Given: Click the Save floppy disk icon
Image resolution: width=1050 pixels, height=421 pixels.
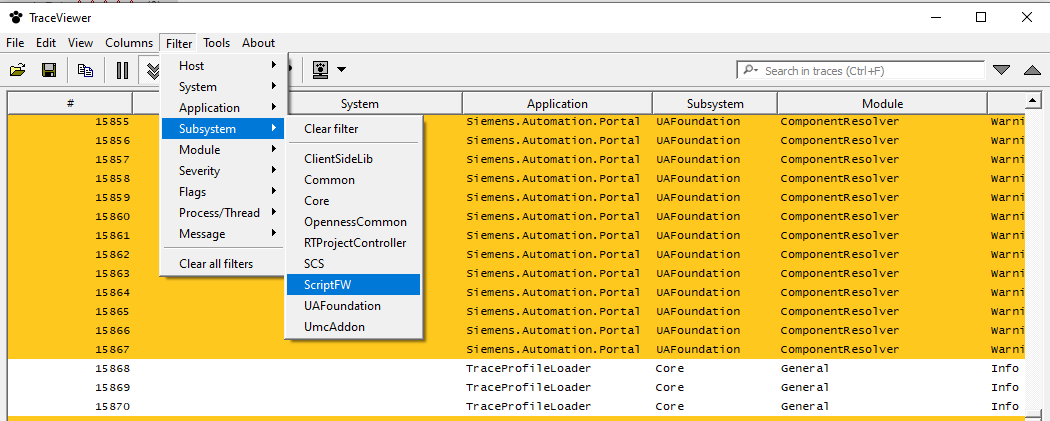Looking at the screenshot, I should pyautogui.click(x=48, y=70).
